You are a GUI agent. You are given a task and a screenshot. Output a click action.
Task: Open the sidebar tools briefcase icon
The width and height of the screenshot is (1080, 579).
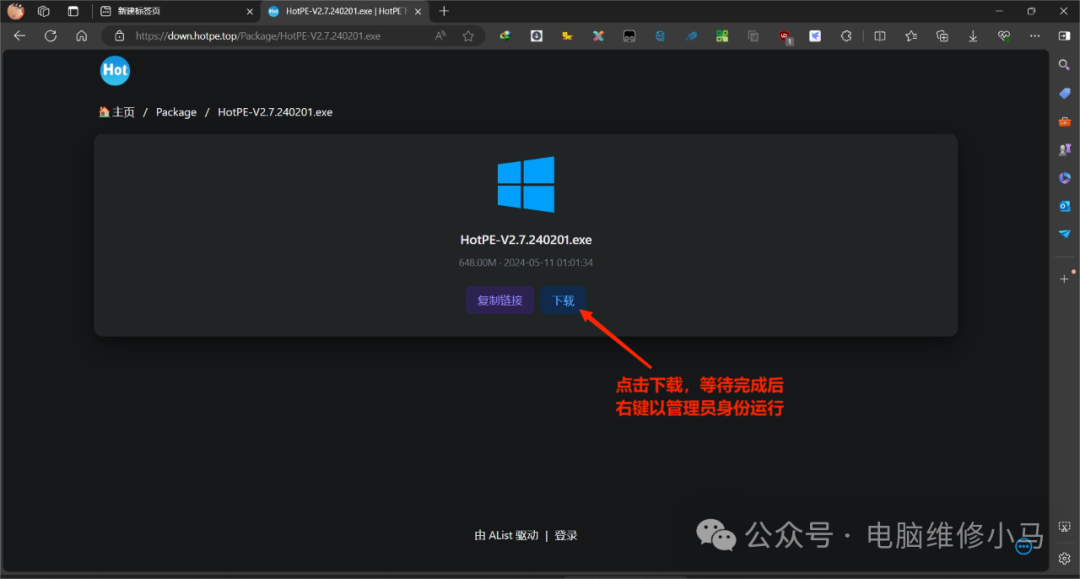1064,122
